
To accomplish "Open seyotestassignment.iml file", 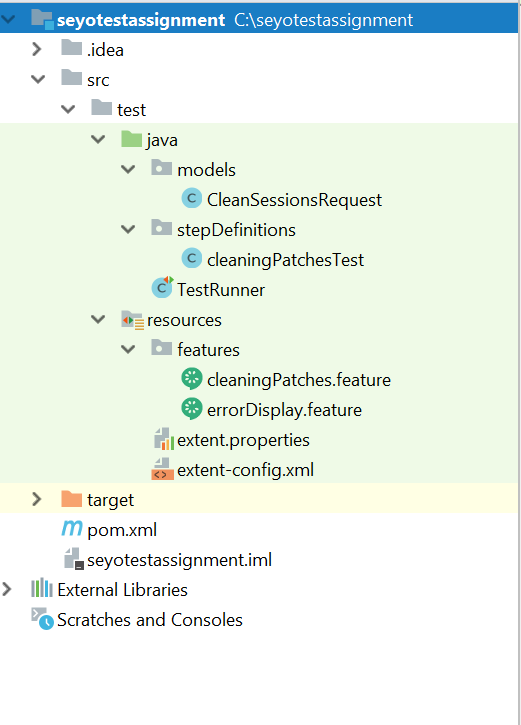I will click(179, 560).
